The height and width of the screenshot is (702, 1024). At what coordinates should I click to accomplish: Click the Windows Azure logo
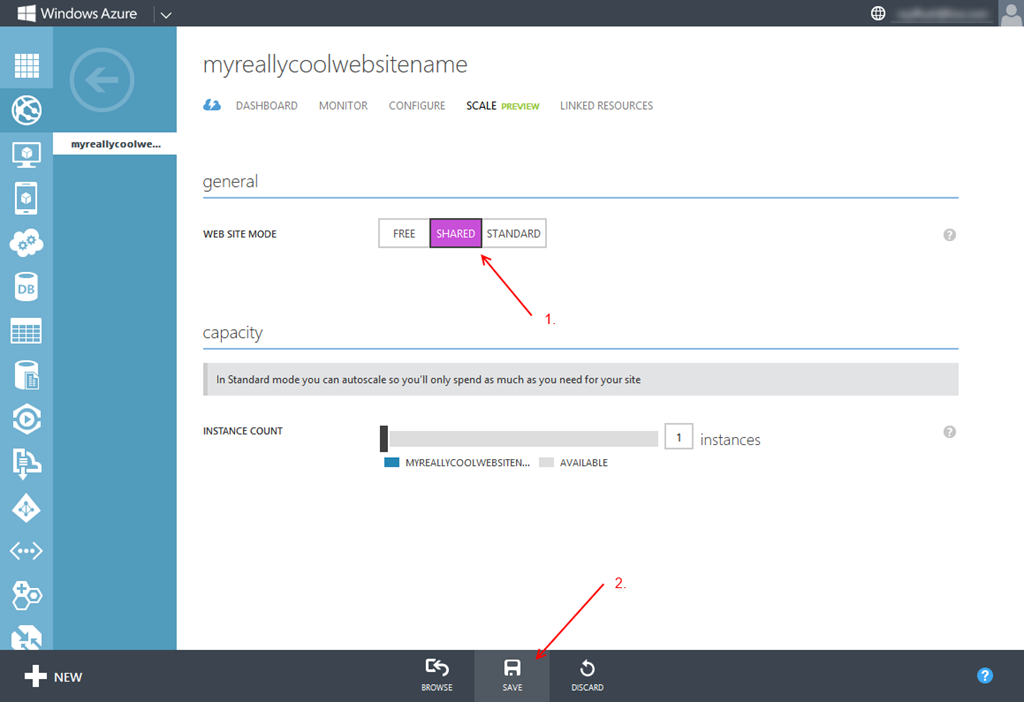tap(77, 13)
